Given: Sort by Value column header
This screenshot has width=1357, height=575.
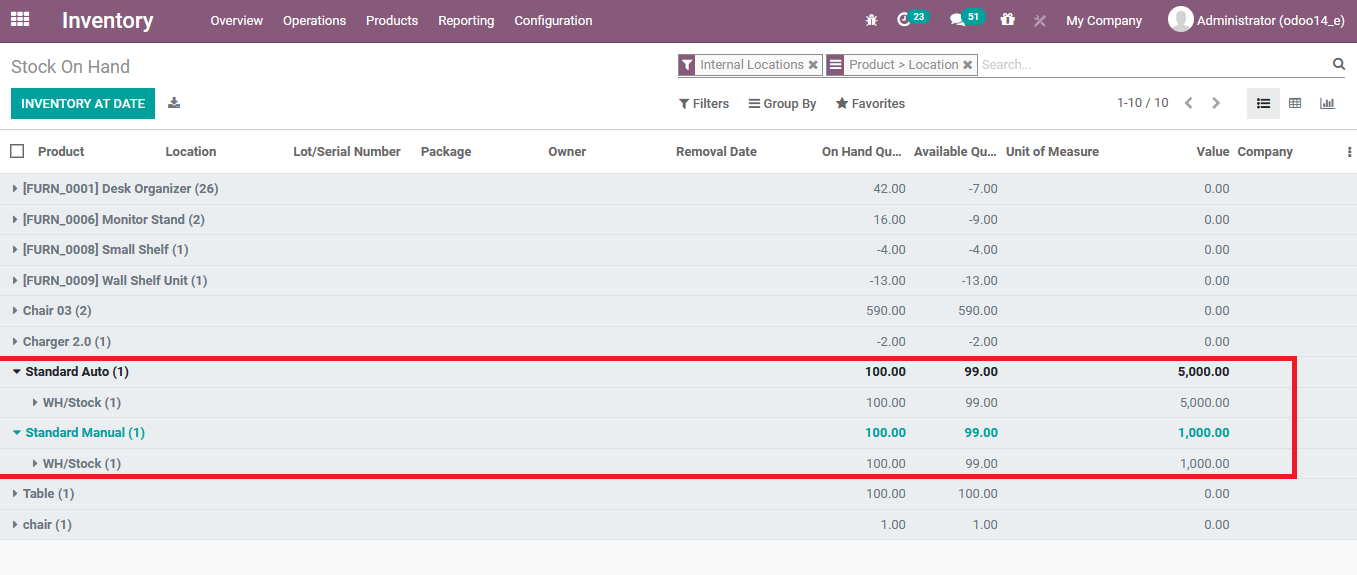Looking at the screenshot, I should click(x=1212, y=152).
